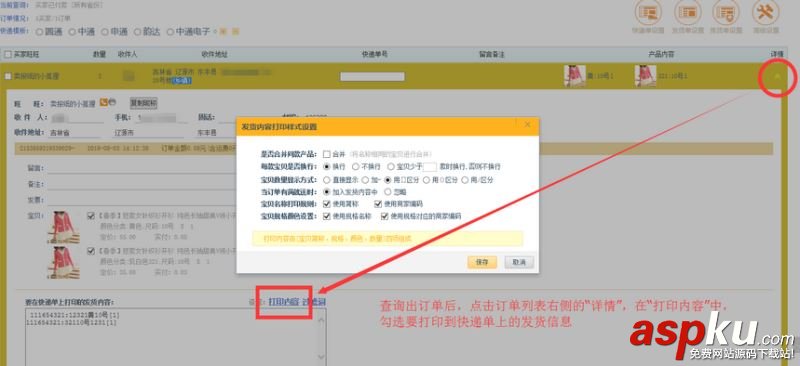The height and width of the screenshot is (366, 800).
Task: Collapse order details with the yellow arrow
Action: [x=777, y=76]
